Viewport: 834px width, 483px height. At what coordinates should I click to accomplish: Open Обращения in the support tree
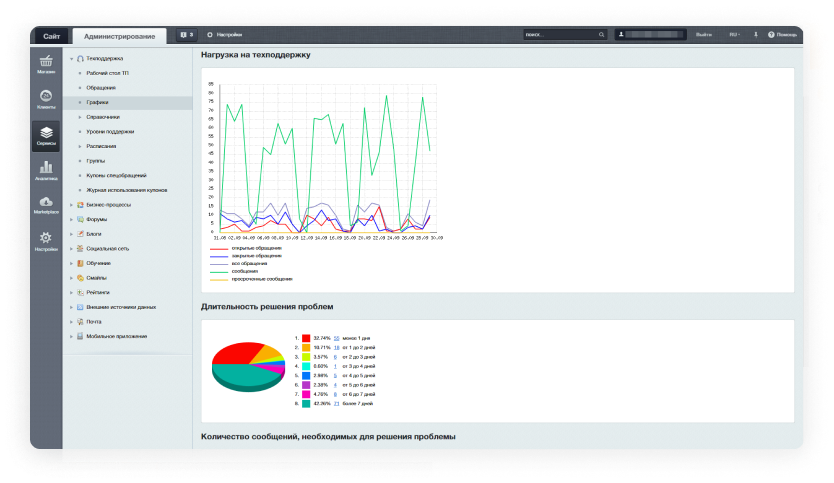101,88
